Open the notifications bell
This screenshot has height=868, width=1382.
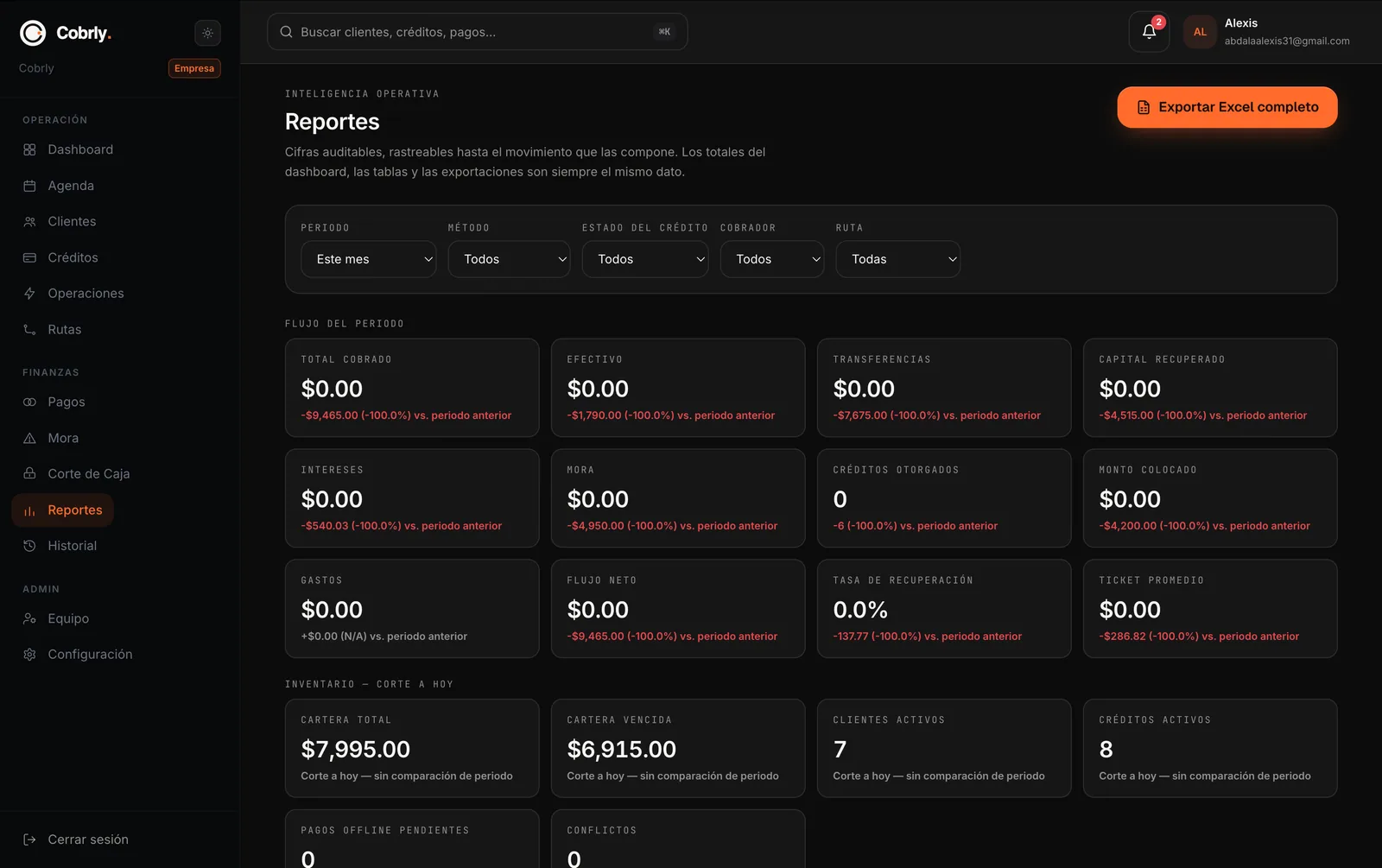pyautogui.click(x=1149, y=32)
